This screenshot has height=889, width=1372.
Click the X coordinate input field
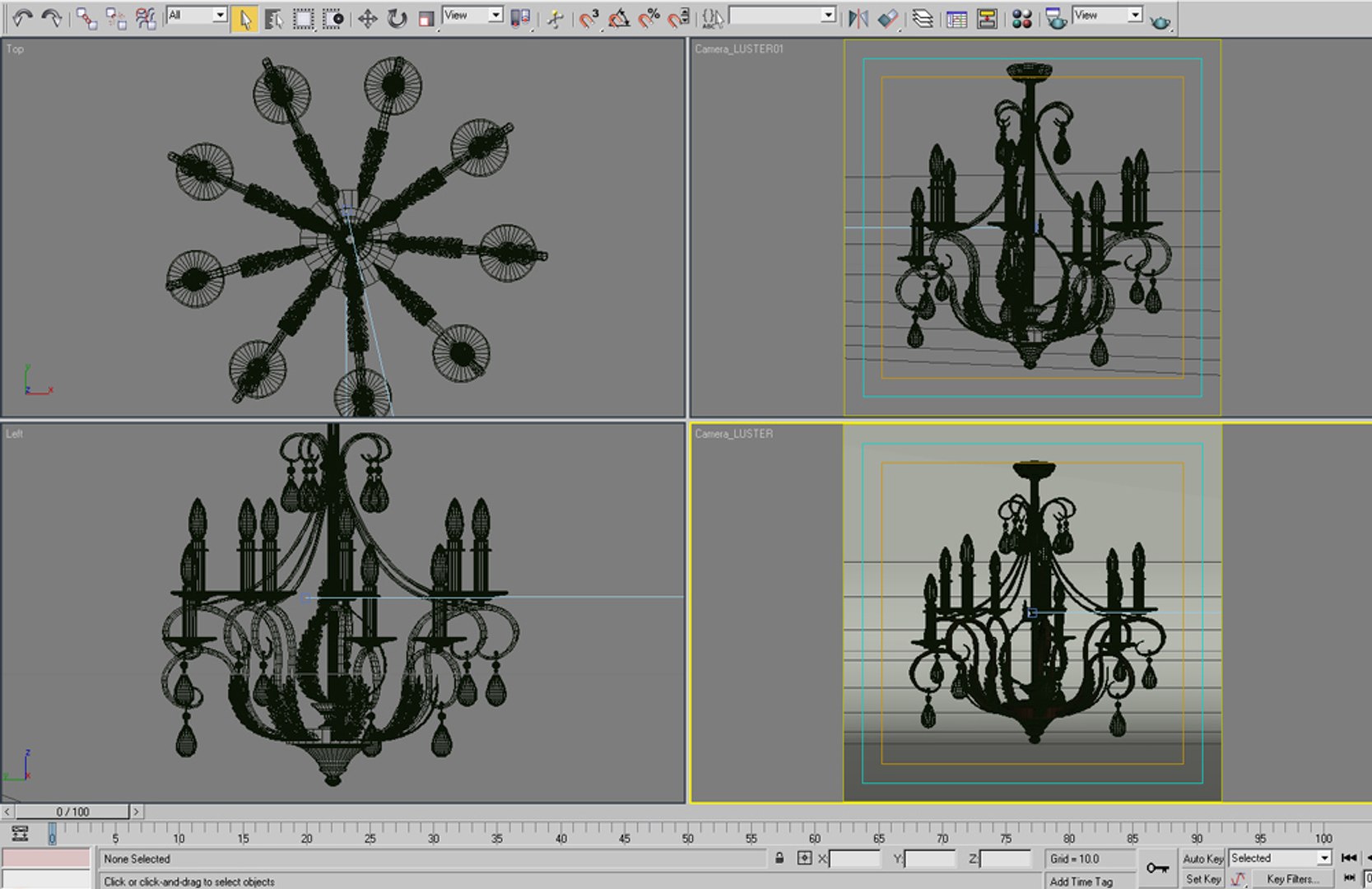tap(854, 859)
